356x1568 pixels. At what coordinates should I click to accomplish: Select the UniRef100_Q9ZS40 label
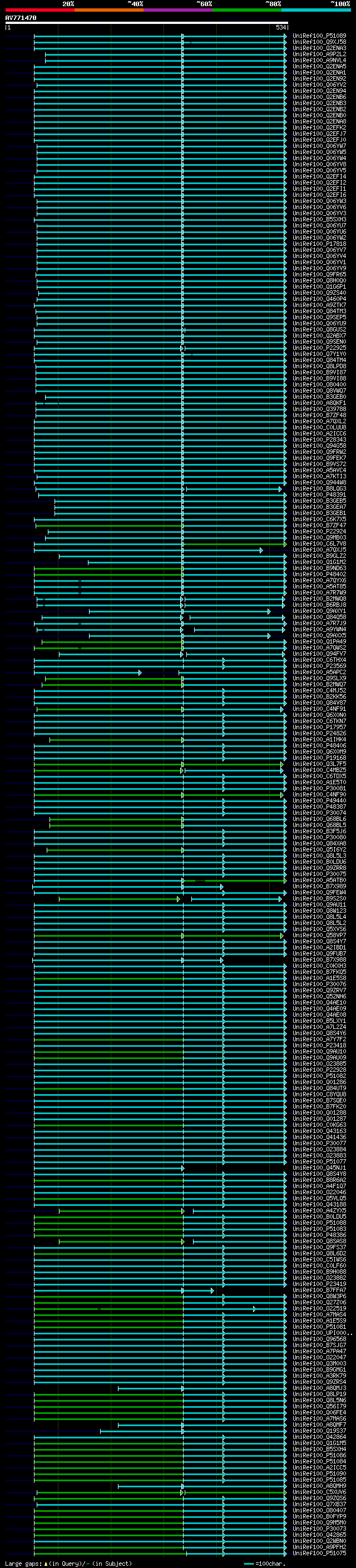pos(319,293)
